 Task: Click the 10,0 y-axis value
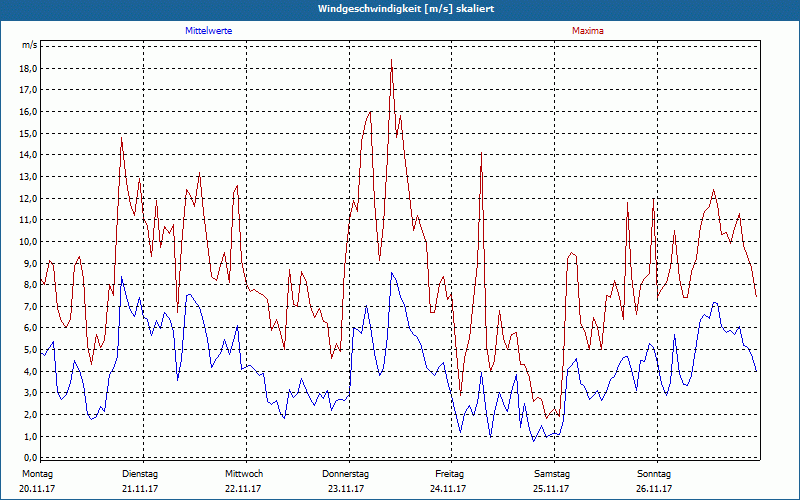tap(28, 241)
